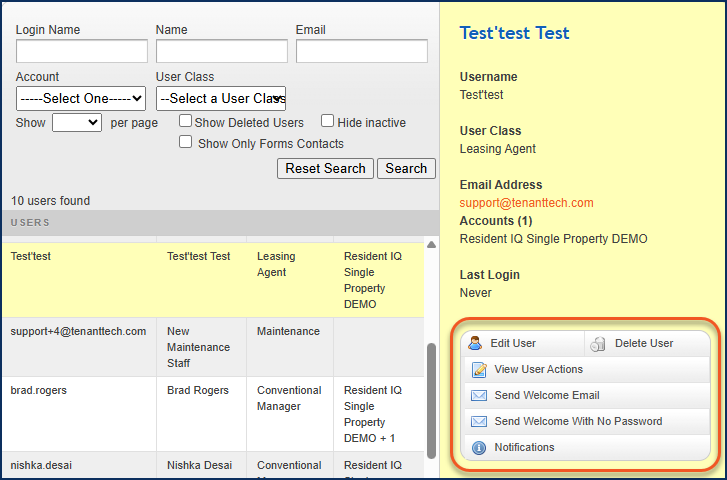Click the Edit User person icon
This screenshot has height=480, width=727.
475,343
